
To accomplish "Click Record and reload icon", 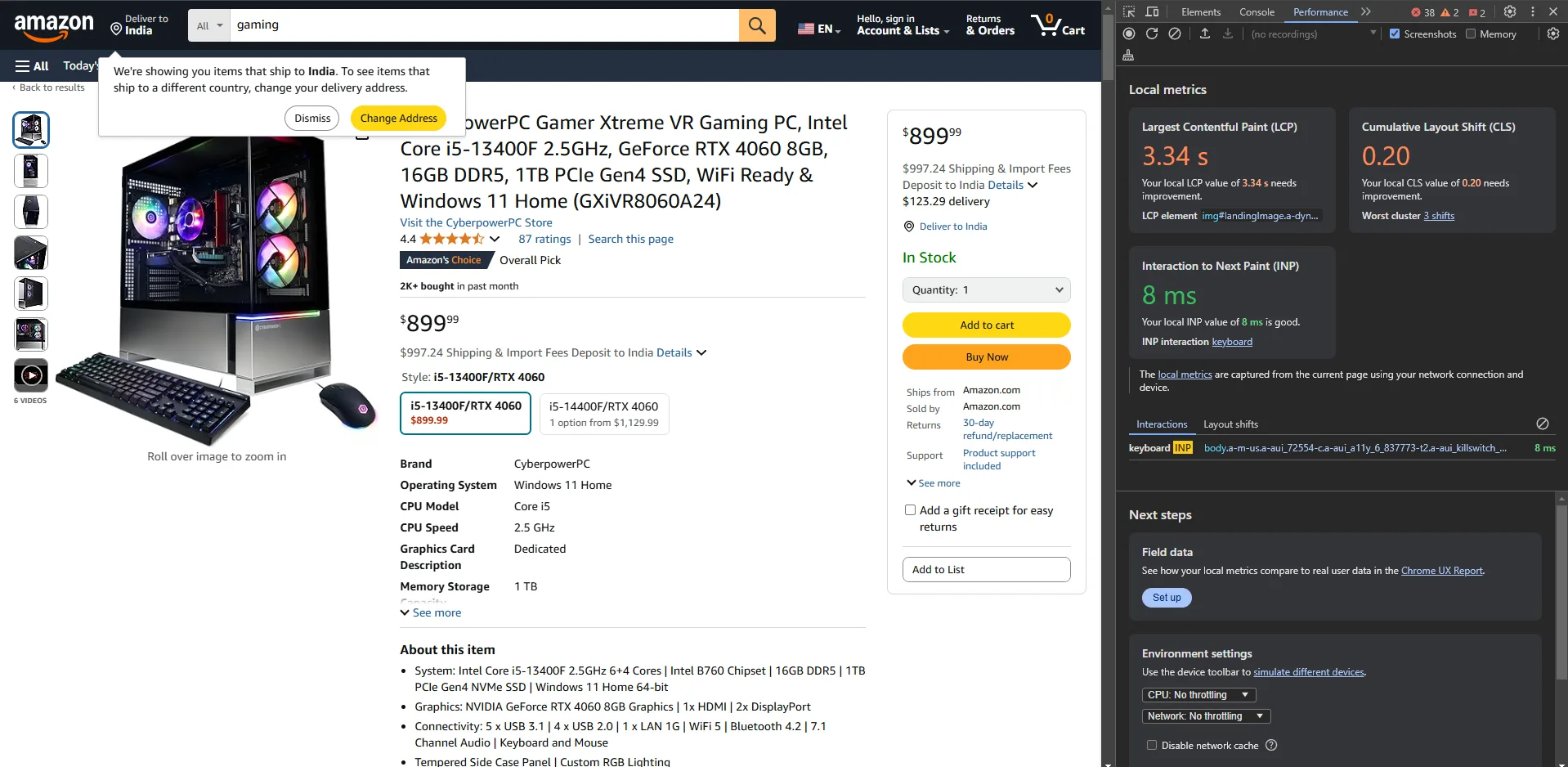I will point(1152,34).
